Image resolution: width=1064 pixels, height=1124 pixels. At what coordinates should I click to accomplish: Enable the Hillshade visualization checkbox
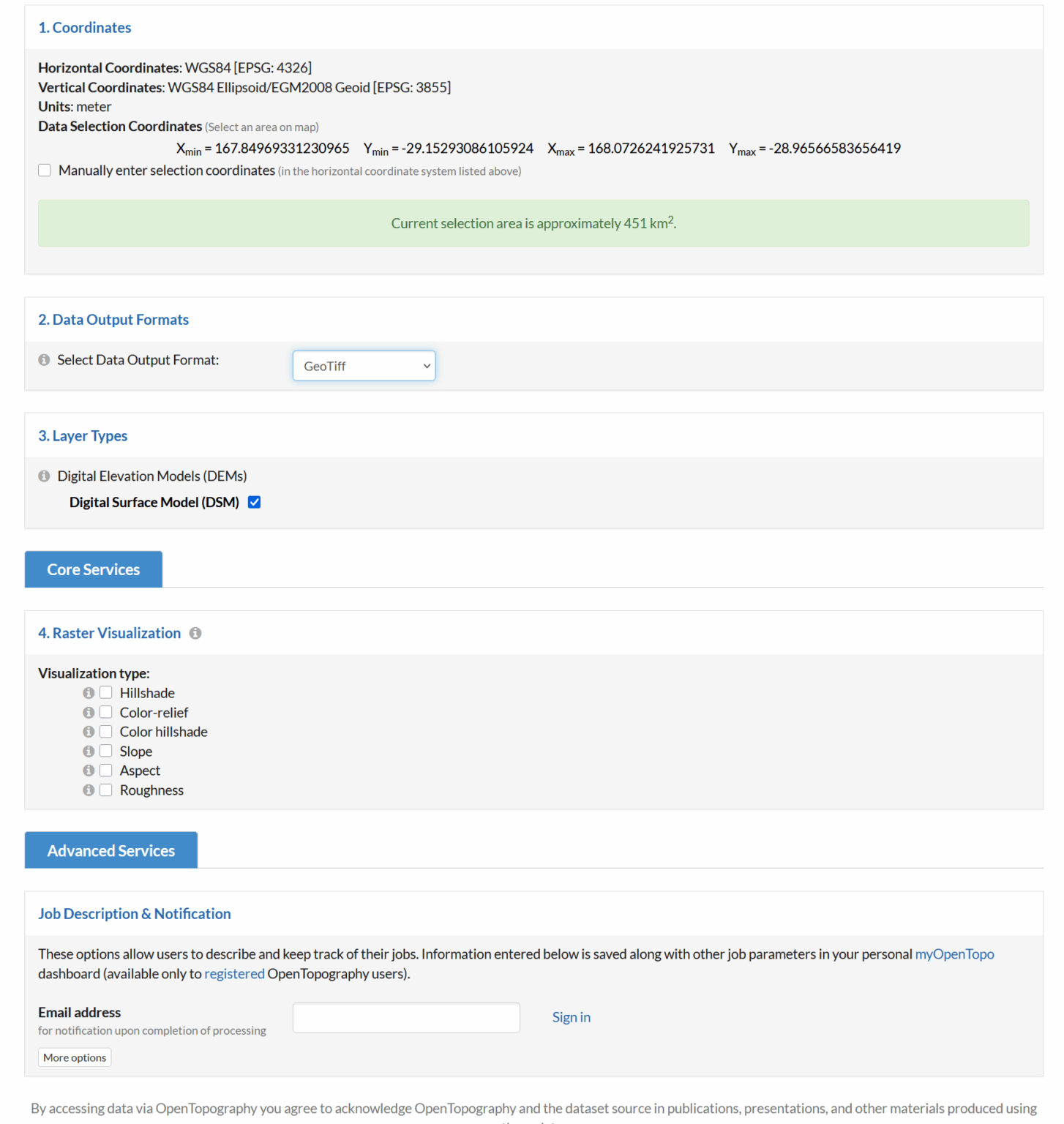(x=106, y=692)
